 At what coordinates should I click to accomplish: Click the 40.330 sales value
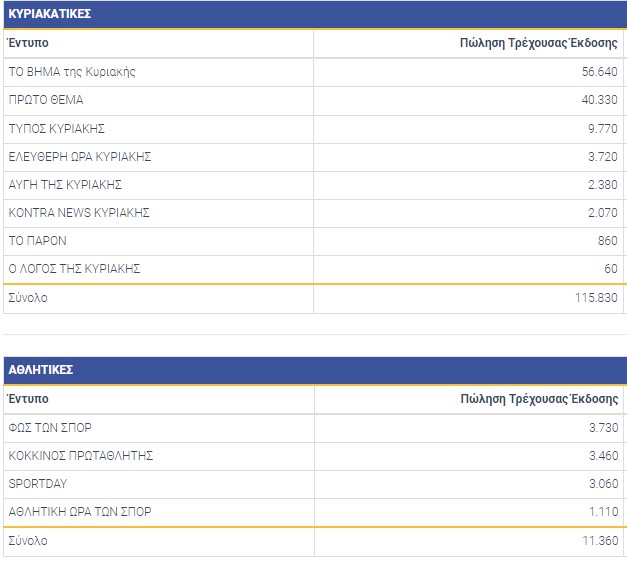599,100
